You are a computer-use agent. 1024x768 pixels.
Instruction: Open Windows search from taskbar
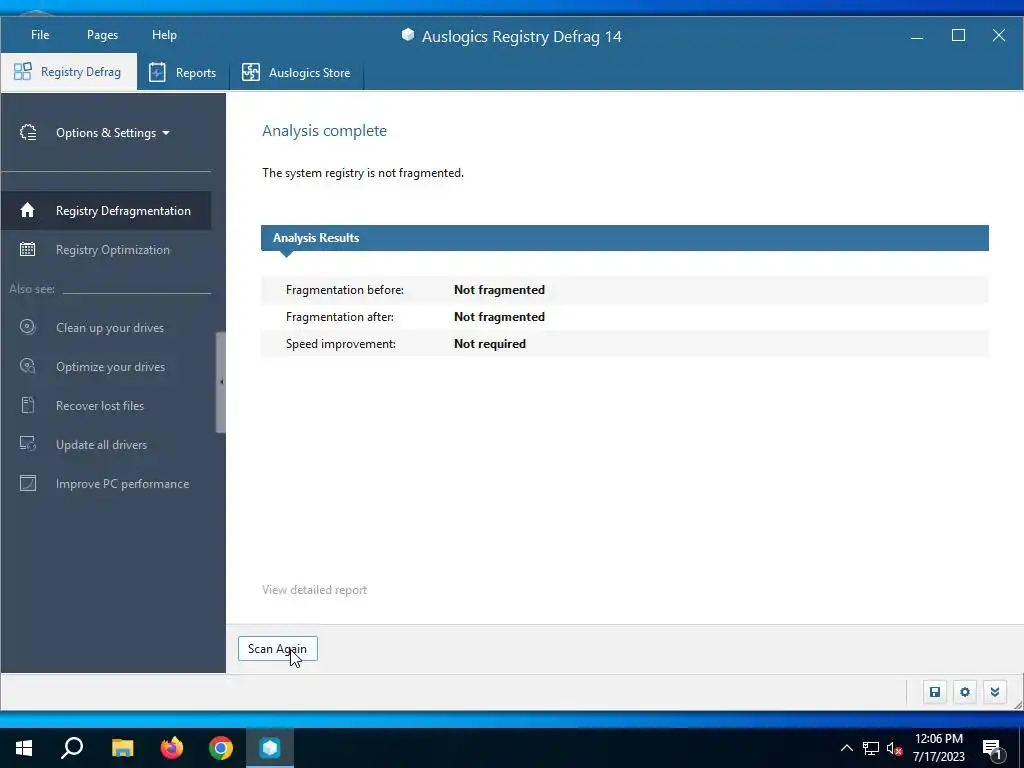(72, 748)
